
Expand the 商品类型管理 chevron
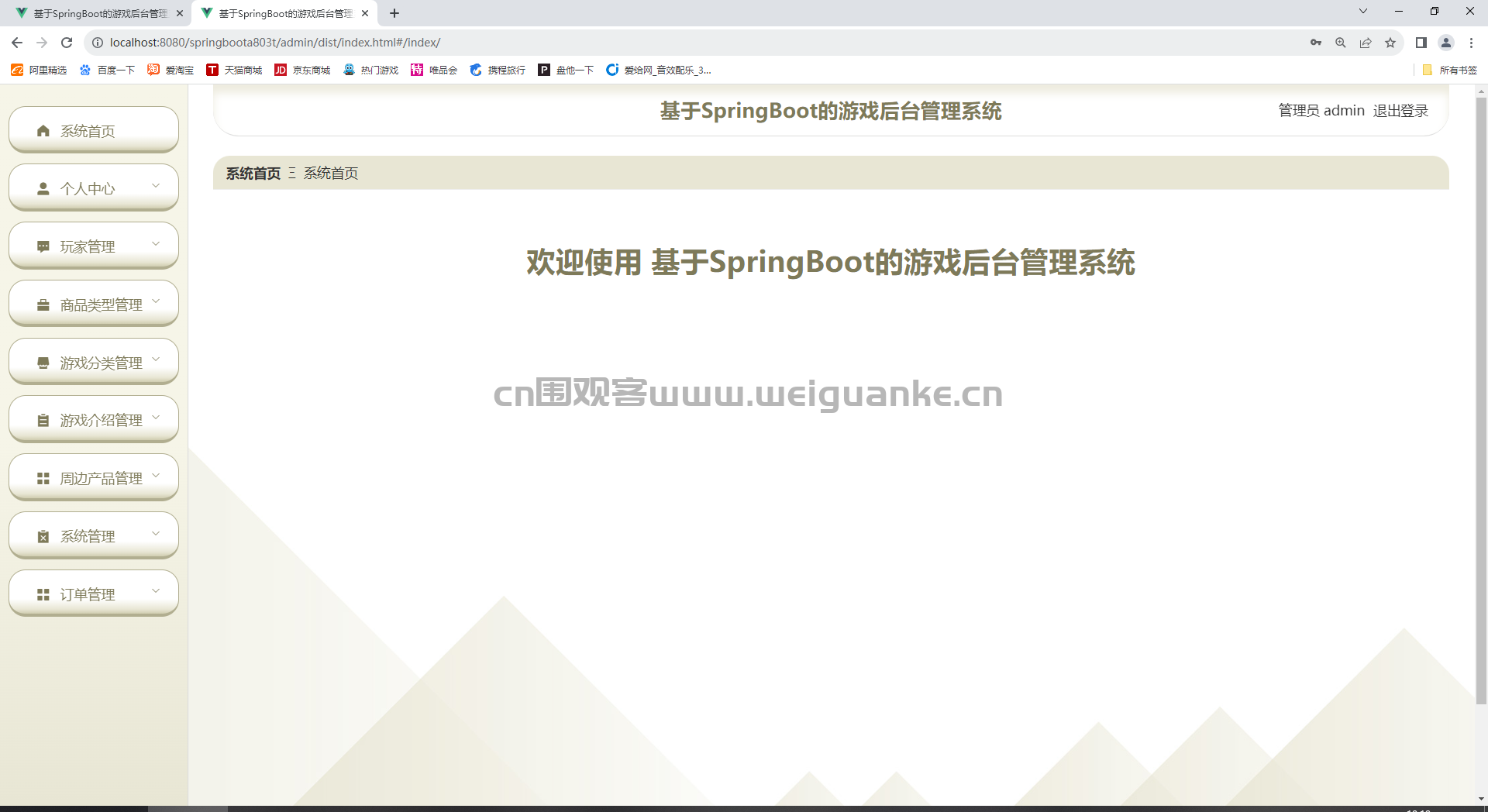[x=156, y=301]
